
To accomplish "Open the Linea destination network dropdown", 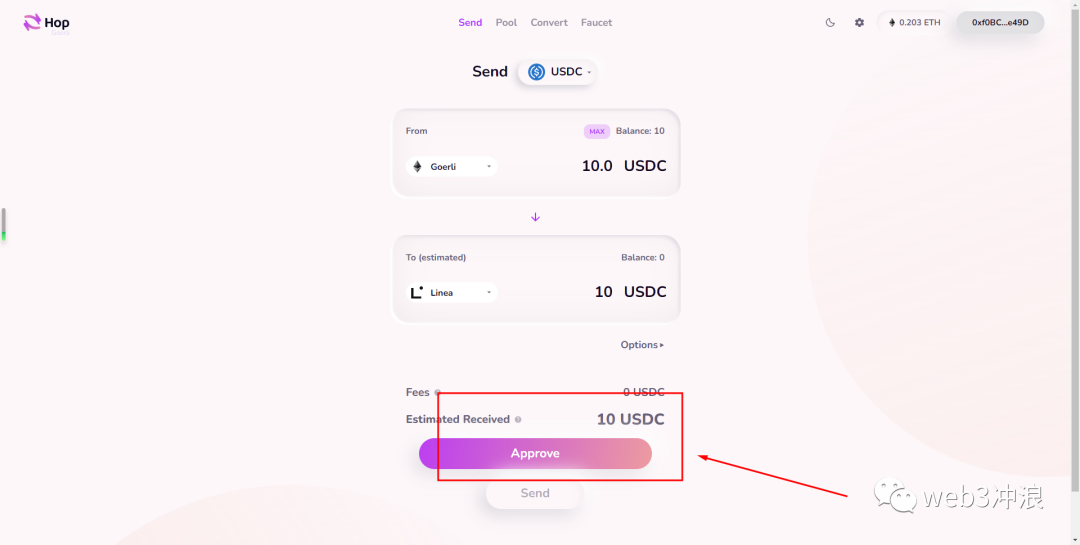I will click(452, 293).
